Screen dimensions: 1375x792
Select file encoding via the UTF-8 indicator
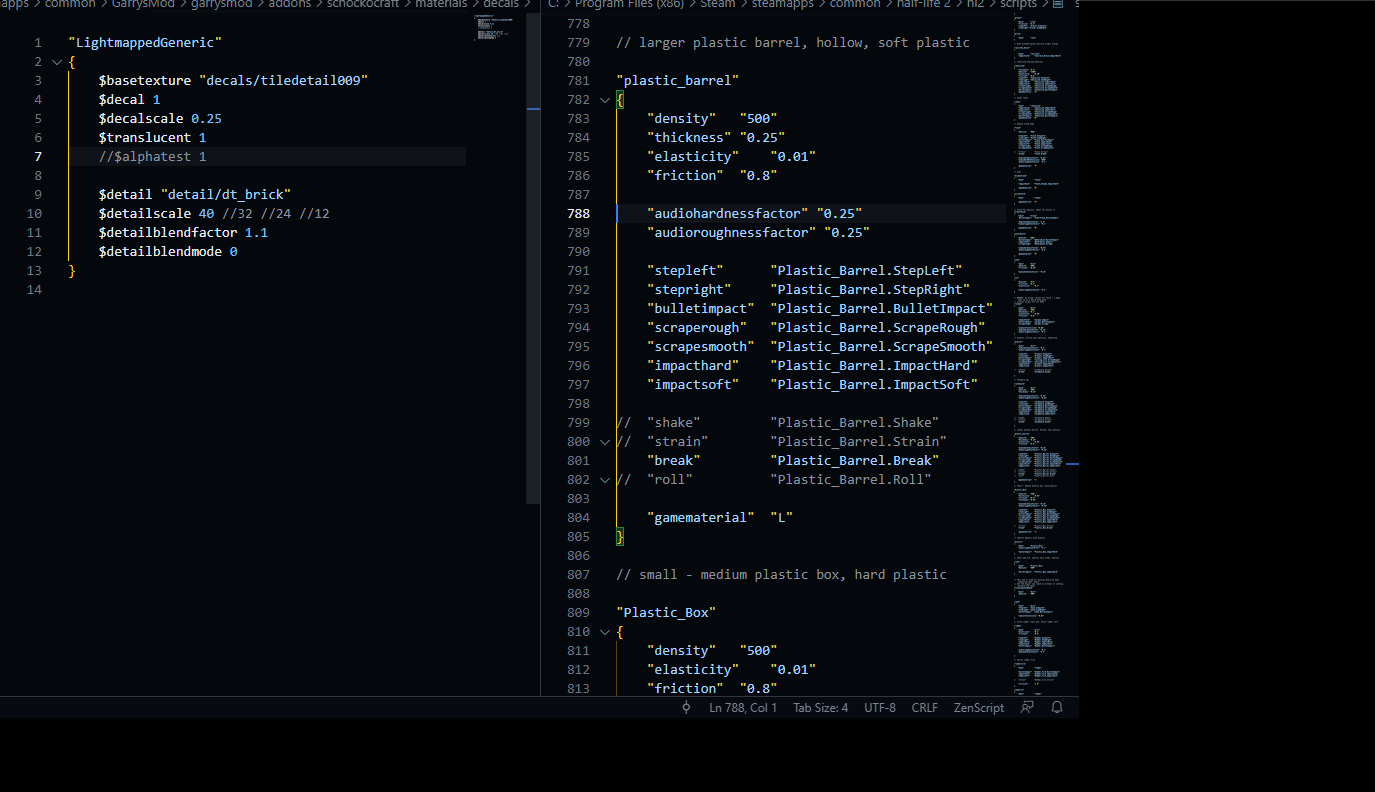coord(879,707)
